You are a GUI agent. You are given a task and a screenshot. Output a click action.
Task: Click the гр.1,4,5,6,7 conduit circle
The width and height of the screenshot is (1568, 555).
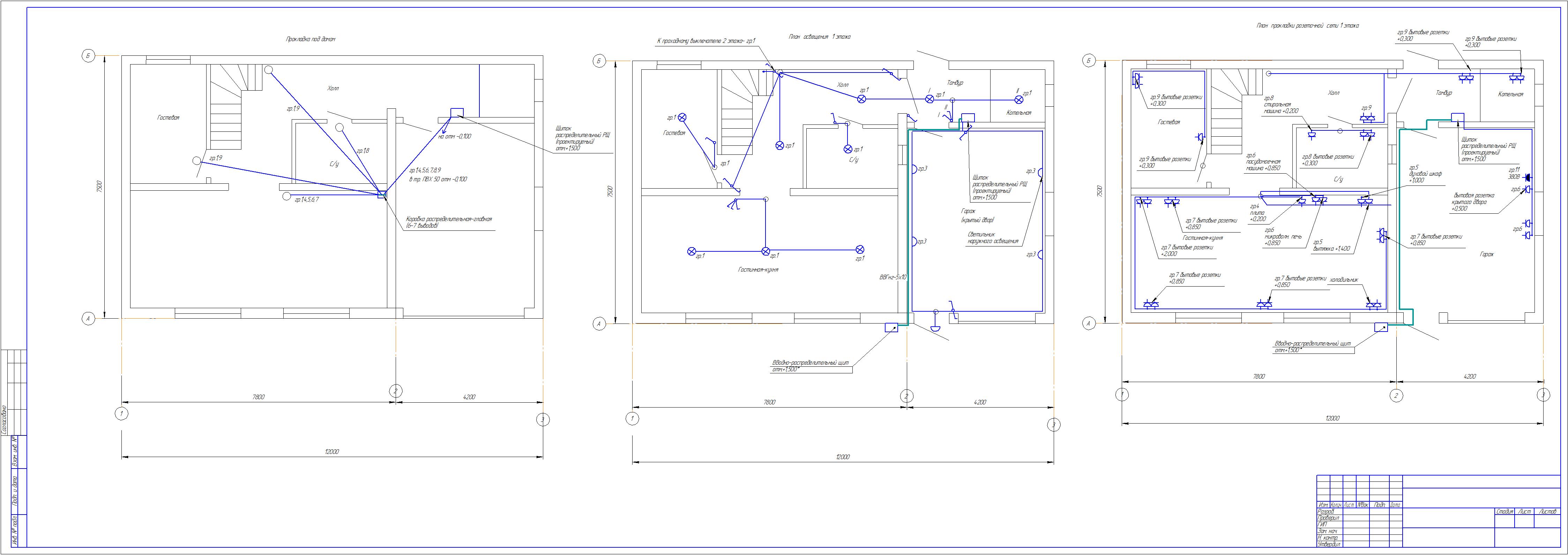286,197
